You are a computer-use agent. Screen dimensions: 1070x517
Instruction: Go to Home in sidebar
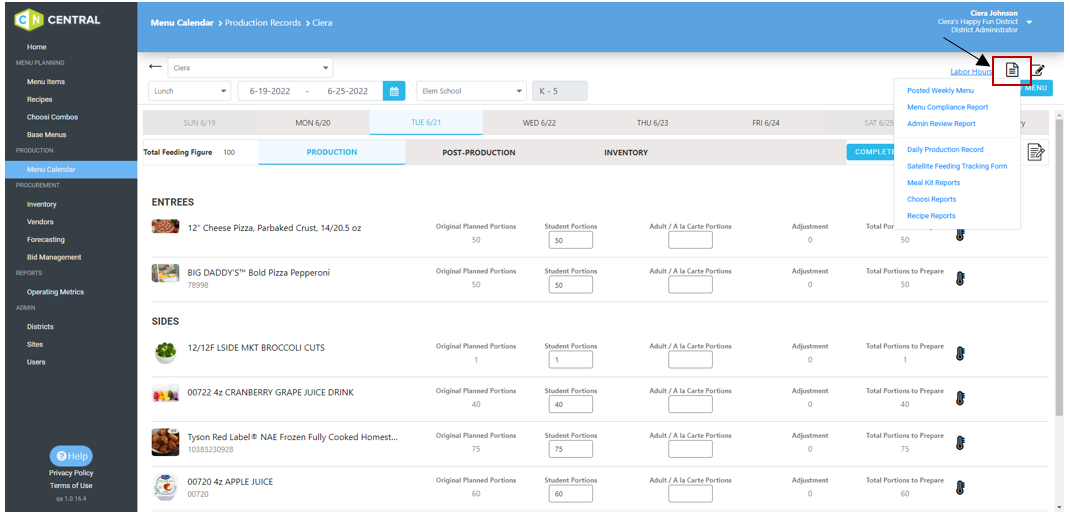(x=37, y=47)
